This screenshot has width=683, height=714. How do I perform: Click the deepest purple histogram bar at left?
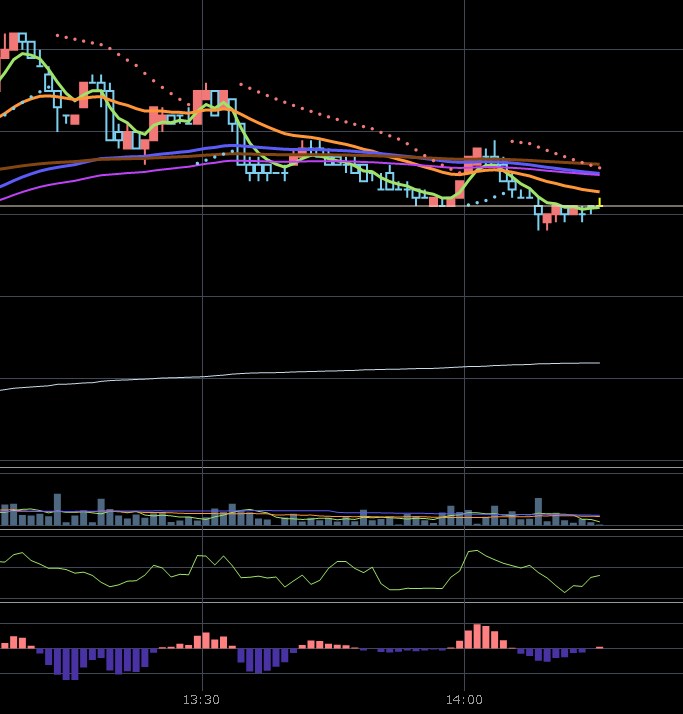tap(70, 663)
